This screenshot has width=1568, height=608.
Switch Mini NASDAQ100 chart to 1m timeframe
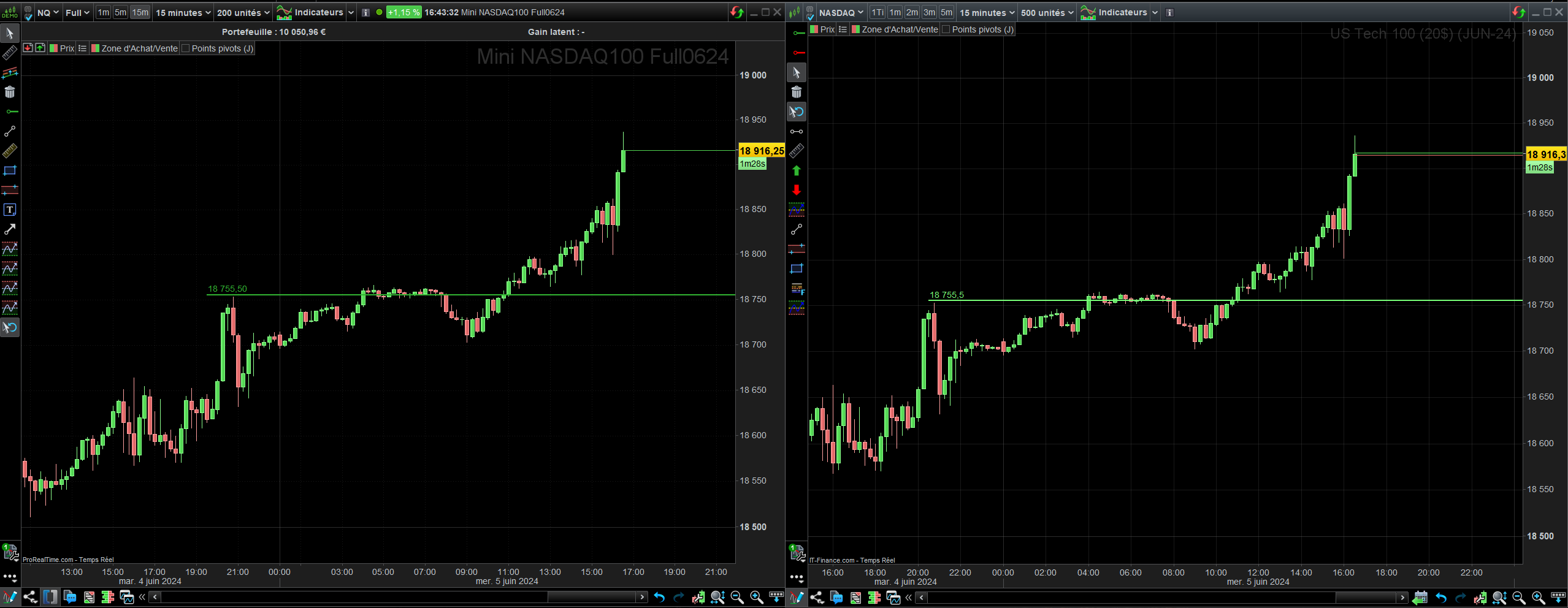pyautogui.click(x=104, y=12)
